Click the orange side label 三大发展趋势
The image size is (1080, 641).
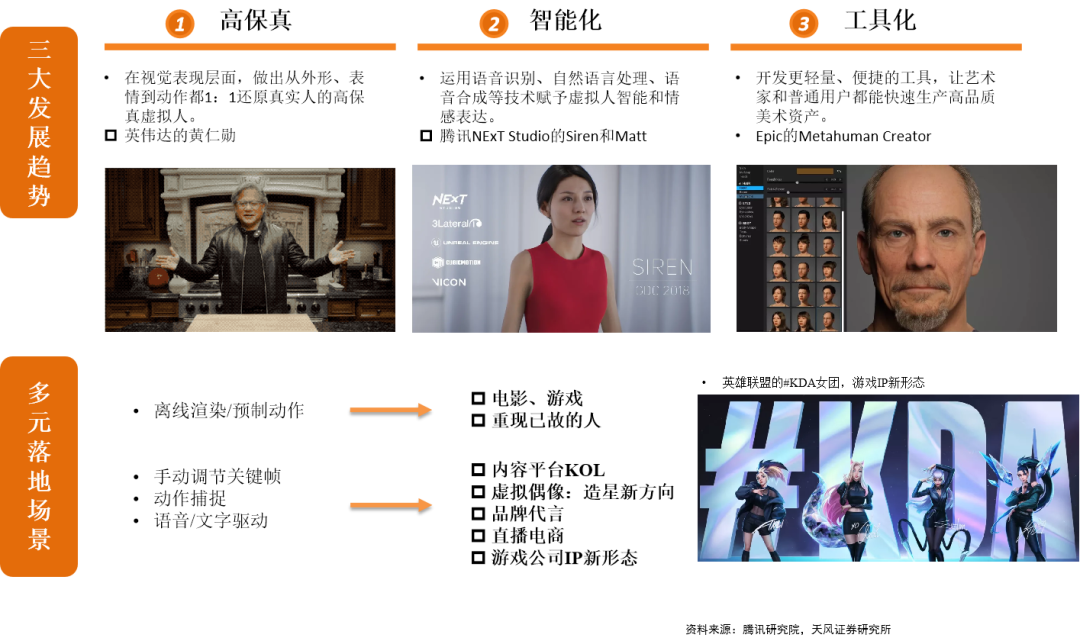[39, 123]
